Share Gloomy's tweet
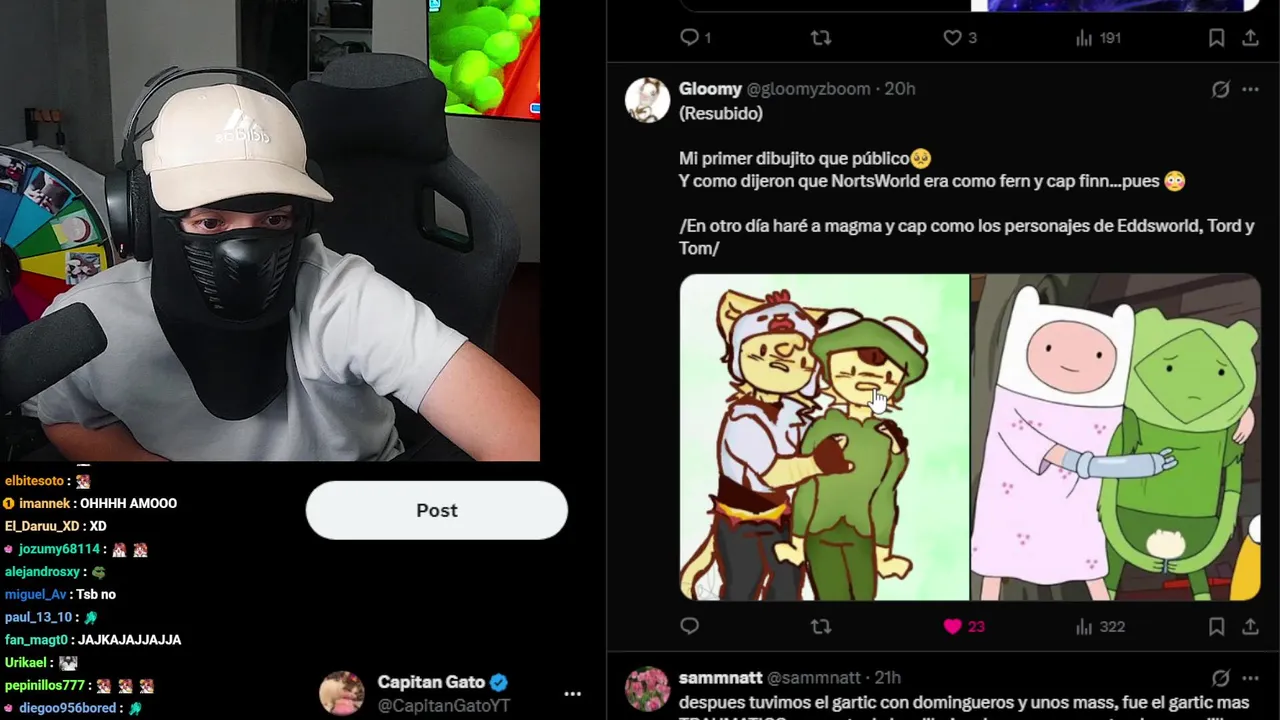This screenshot has width=1280, height=720. [1250, 627]
